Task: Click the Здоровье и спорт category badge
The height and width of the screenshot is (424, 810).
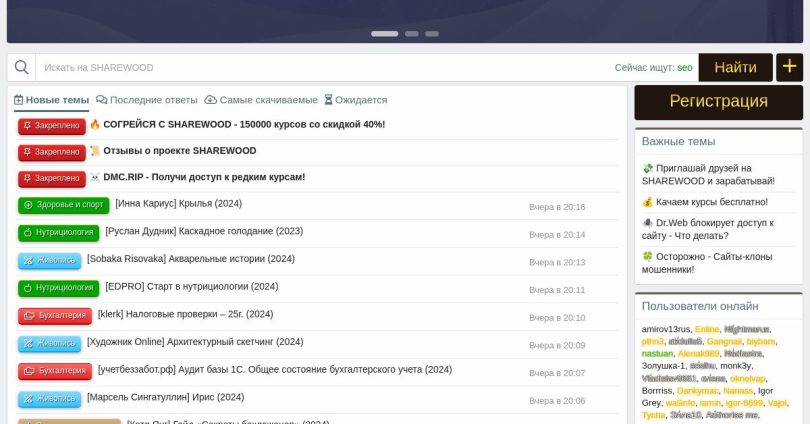Action: [x=63, y=205]
